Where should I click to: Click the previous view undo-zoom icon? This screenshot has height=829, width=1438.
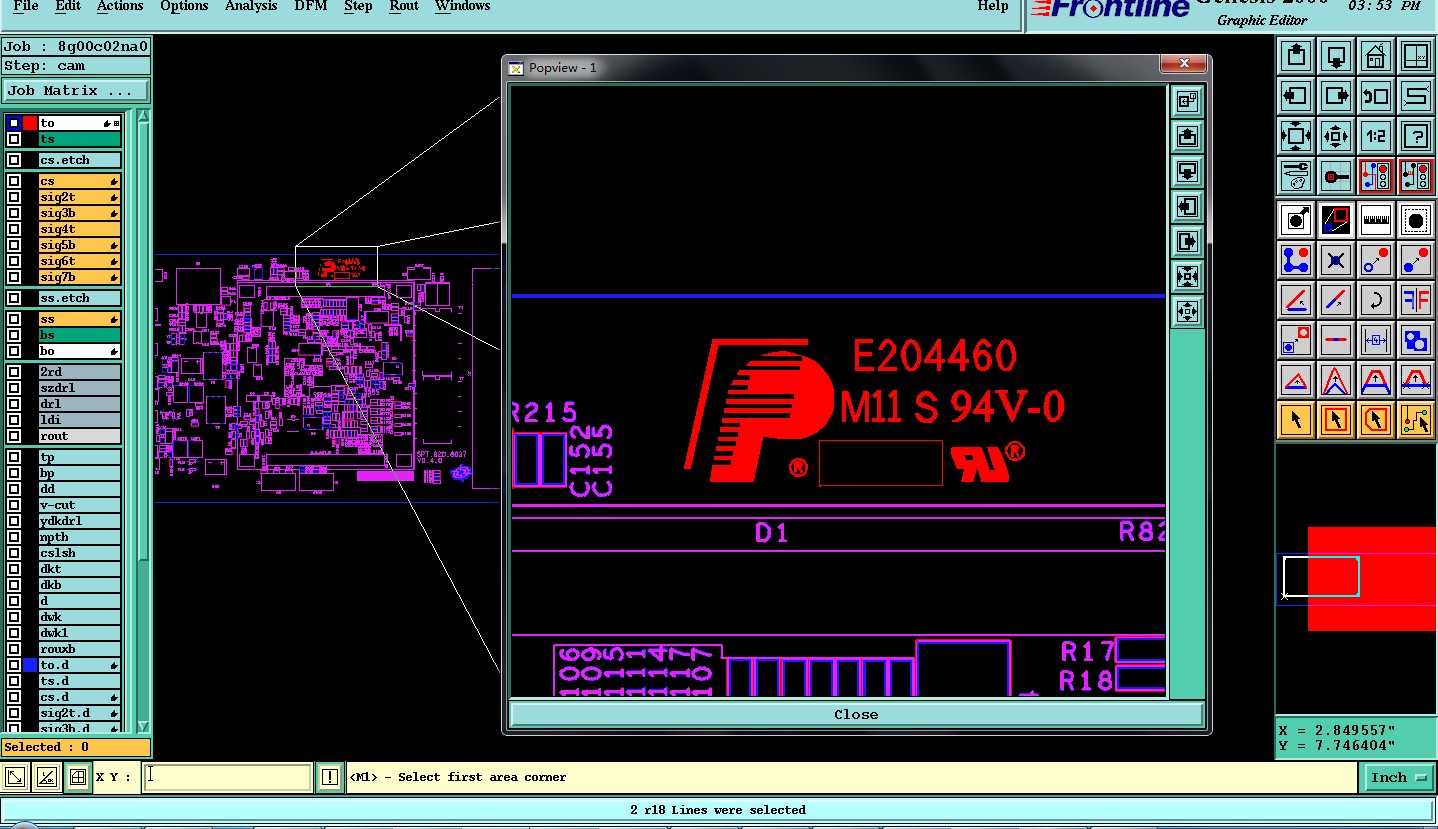(x=1376, y=96)
